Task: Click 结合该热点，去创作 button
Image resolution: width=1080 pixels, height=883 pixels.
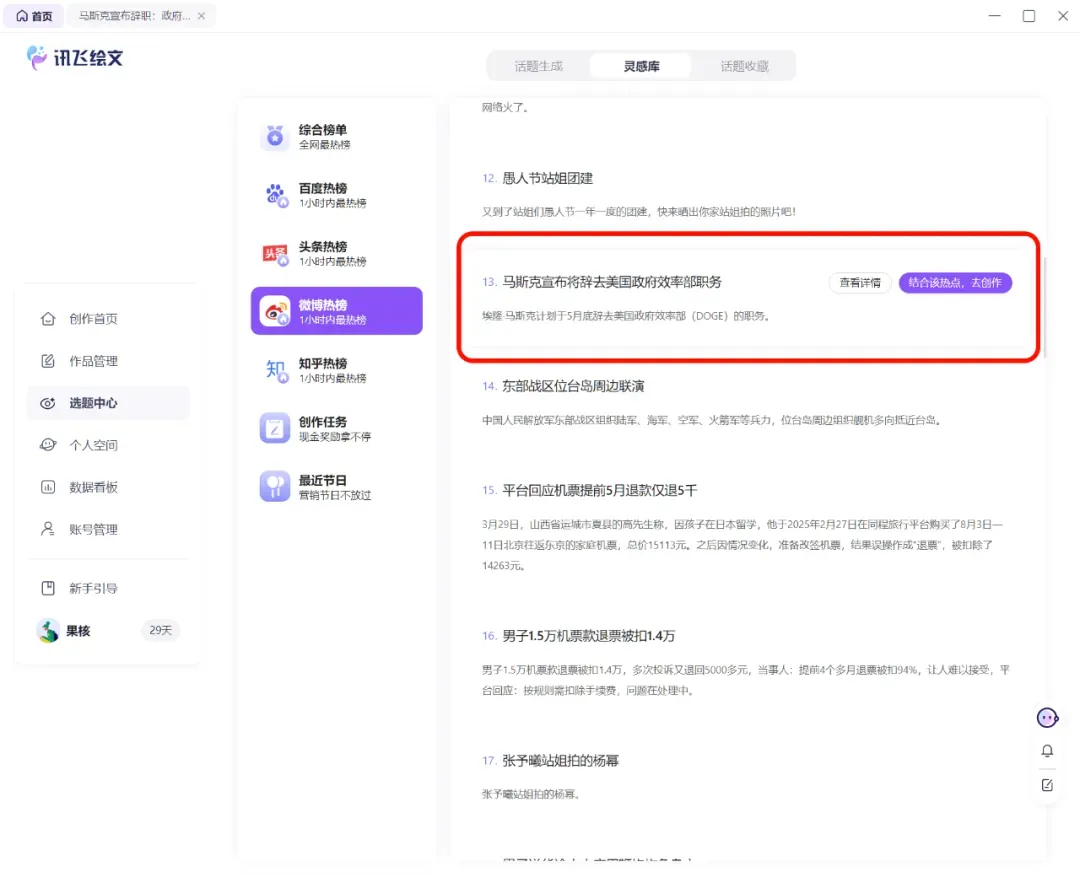Action: point(955,283)
